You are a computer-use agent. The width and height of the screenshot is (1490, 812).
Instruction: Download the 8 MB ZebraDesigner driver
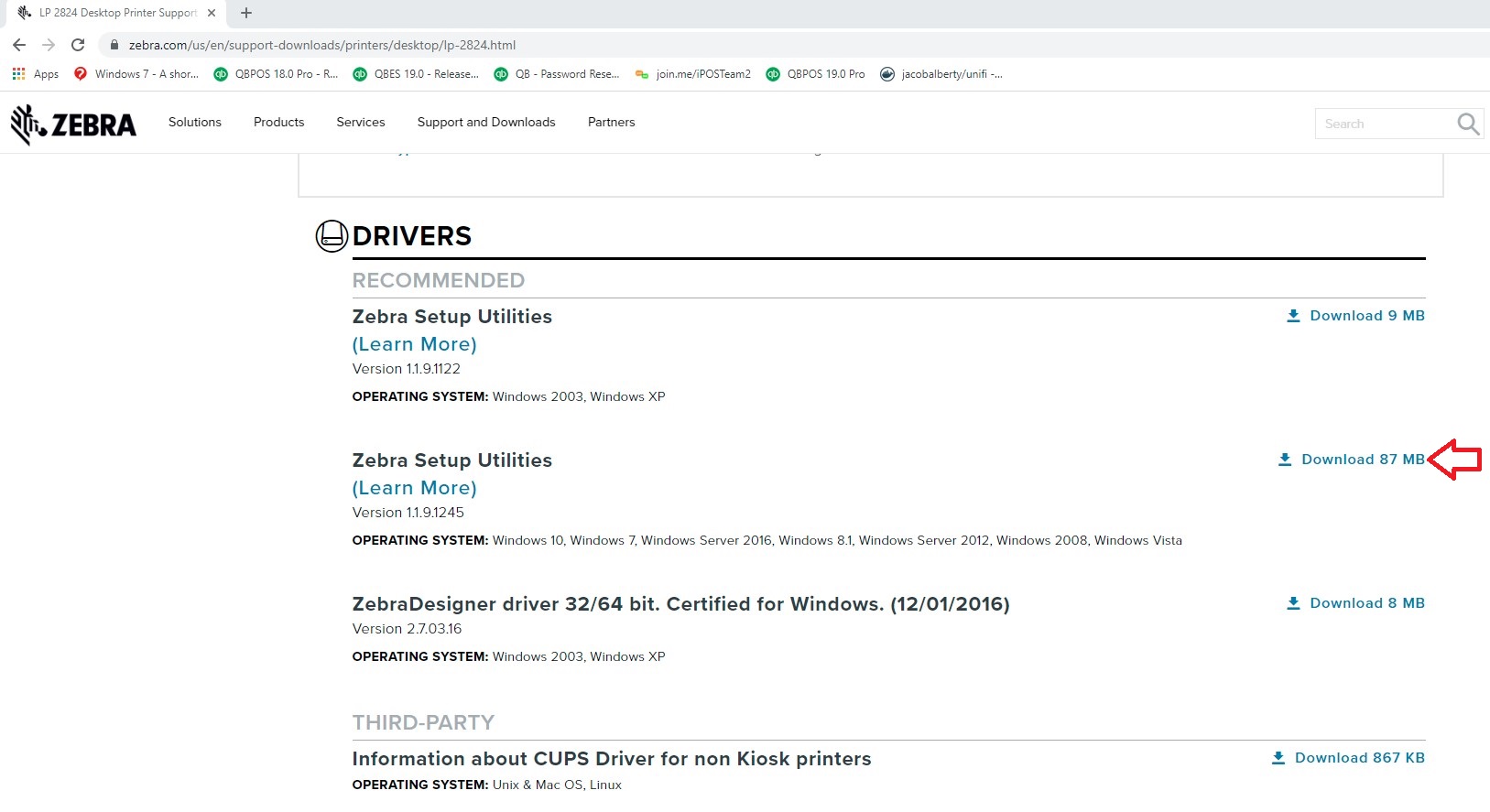click(x=1355, y=603)
